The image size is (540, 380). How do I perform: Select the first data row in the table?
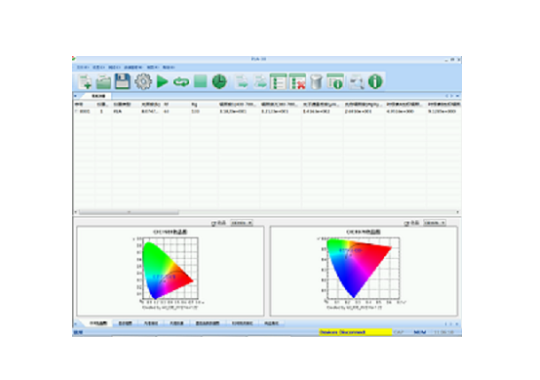(267, 111)
